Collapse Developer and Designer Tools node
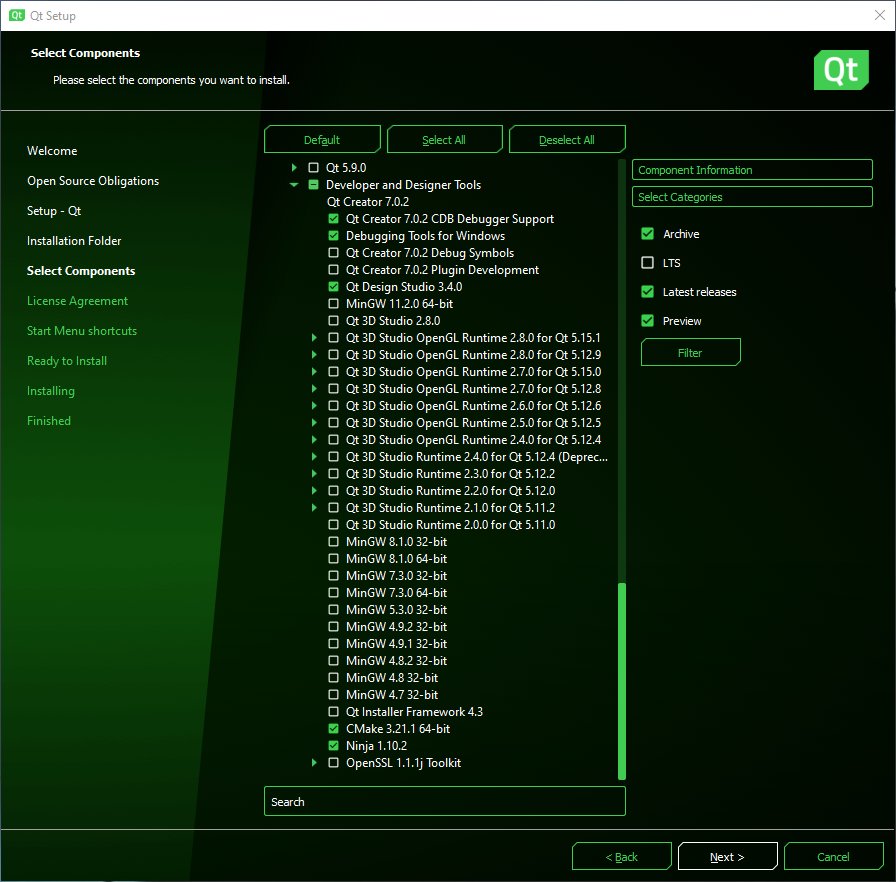 (x=294, y=185)
